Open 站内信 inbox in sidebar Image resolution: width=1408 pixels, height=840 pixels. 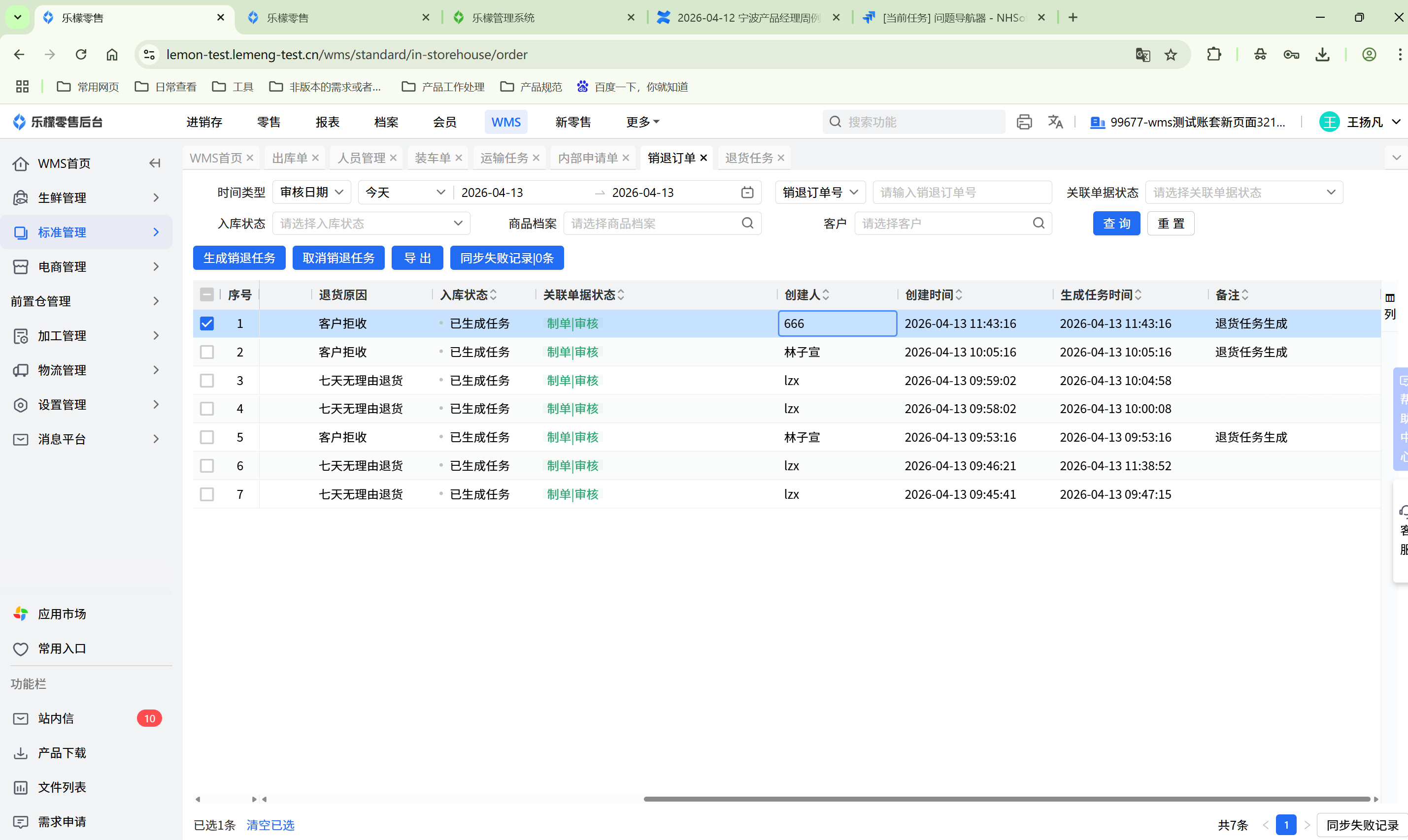pyautogui.click(x=56, y=718)
